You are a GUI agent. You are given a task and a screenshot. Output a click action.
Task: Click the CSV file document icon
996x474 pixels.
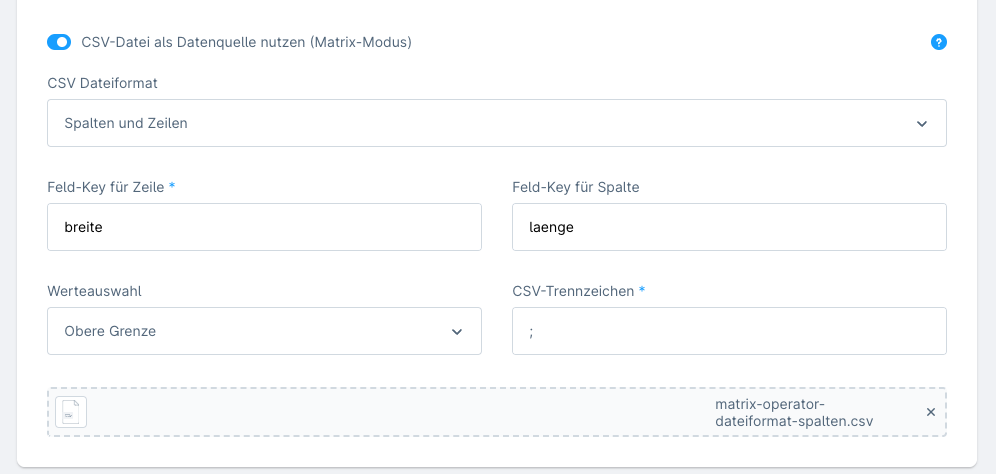pyautogui.click(x=71, y=412)
